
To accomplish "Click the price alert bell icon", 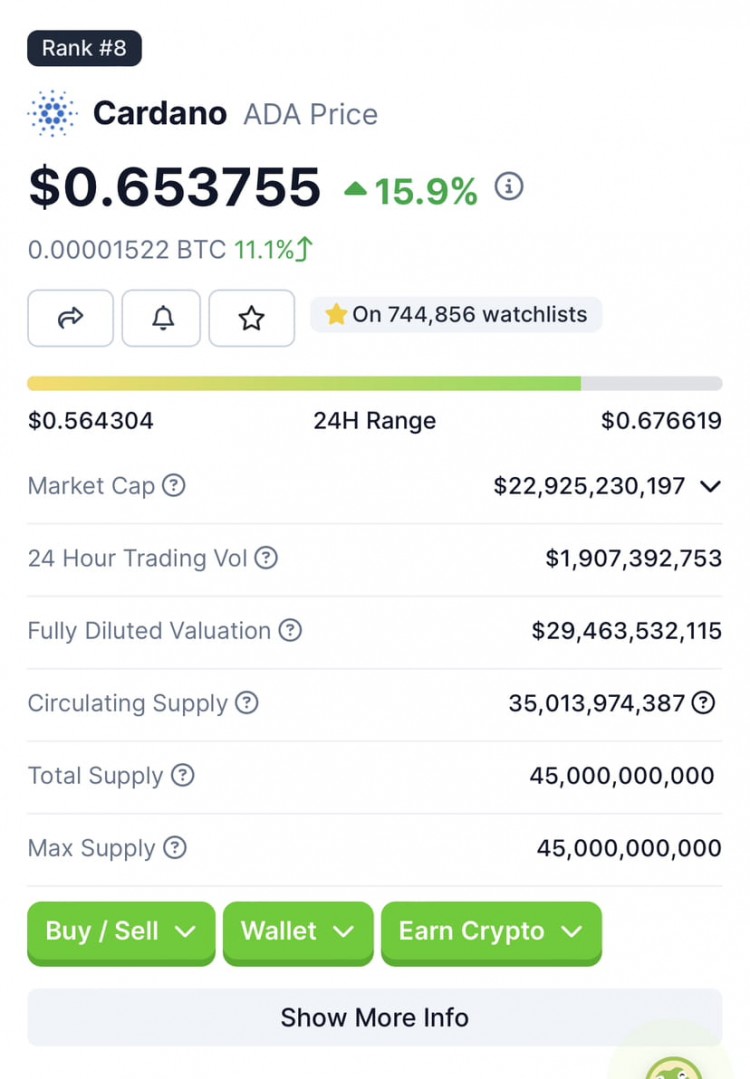I will pos(161,318).
